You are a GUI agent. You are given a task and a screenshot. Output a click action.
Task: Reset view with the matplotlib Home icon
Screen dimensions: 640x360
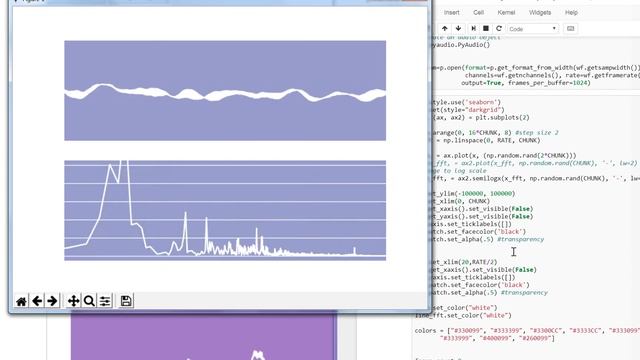coord(21,301)
